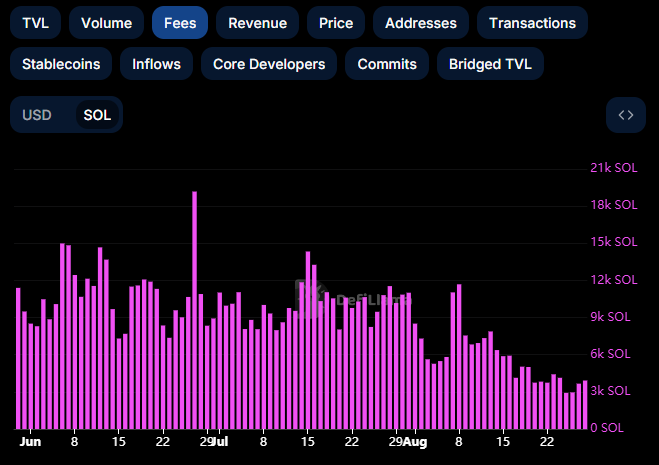This screenshot has width=659, height=465.
Task: Enable the Bridged TVL metric
Action: click(x=490, y=64)
